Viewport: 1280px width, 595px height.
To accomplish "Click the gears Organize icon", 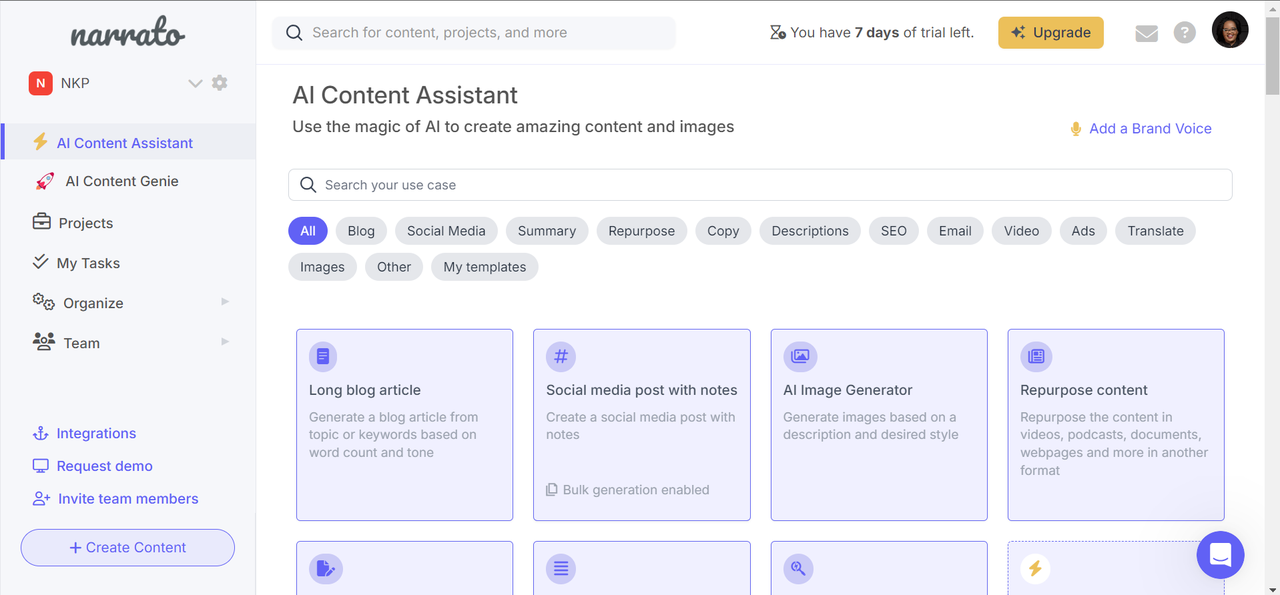I will click(x=43, y=302).
